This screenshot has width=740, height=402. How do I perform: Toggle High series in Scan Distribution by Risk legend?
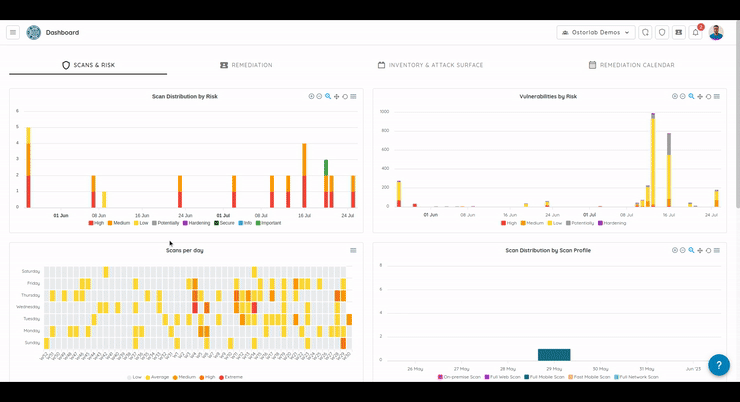tap(96, 223)
